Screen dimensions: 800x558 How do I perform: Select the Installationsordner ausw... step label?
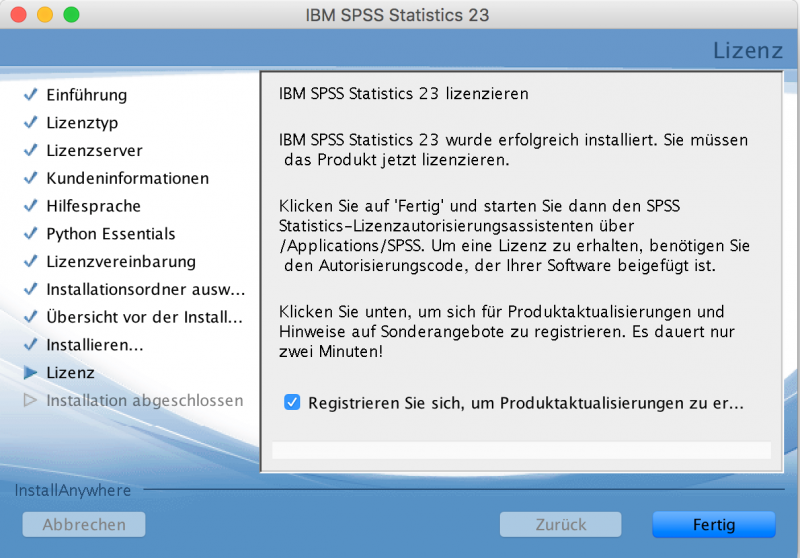146,289
